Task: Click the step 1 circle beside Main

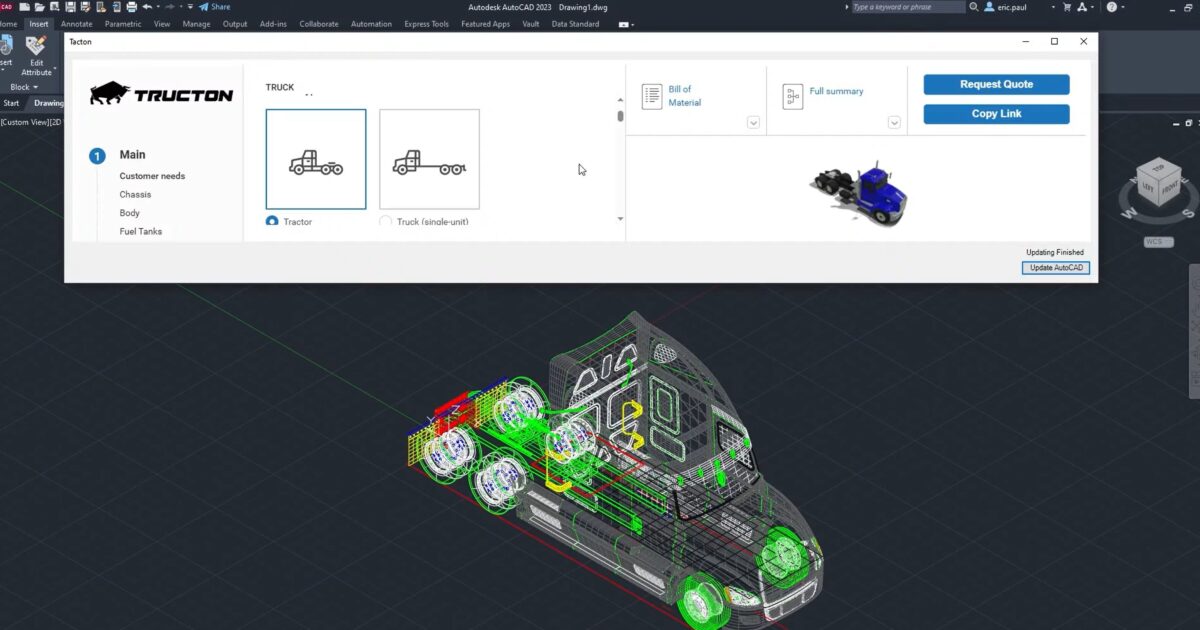Action: point(97,156)
